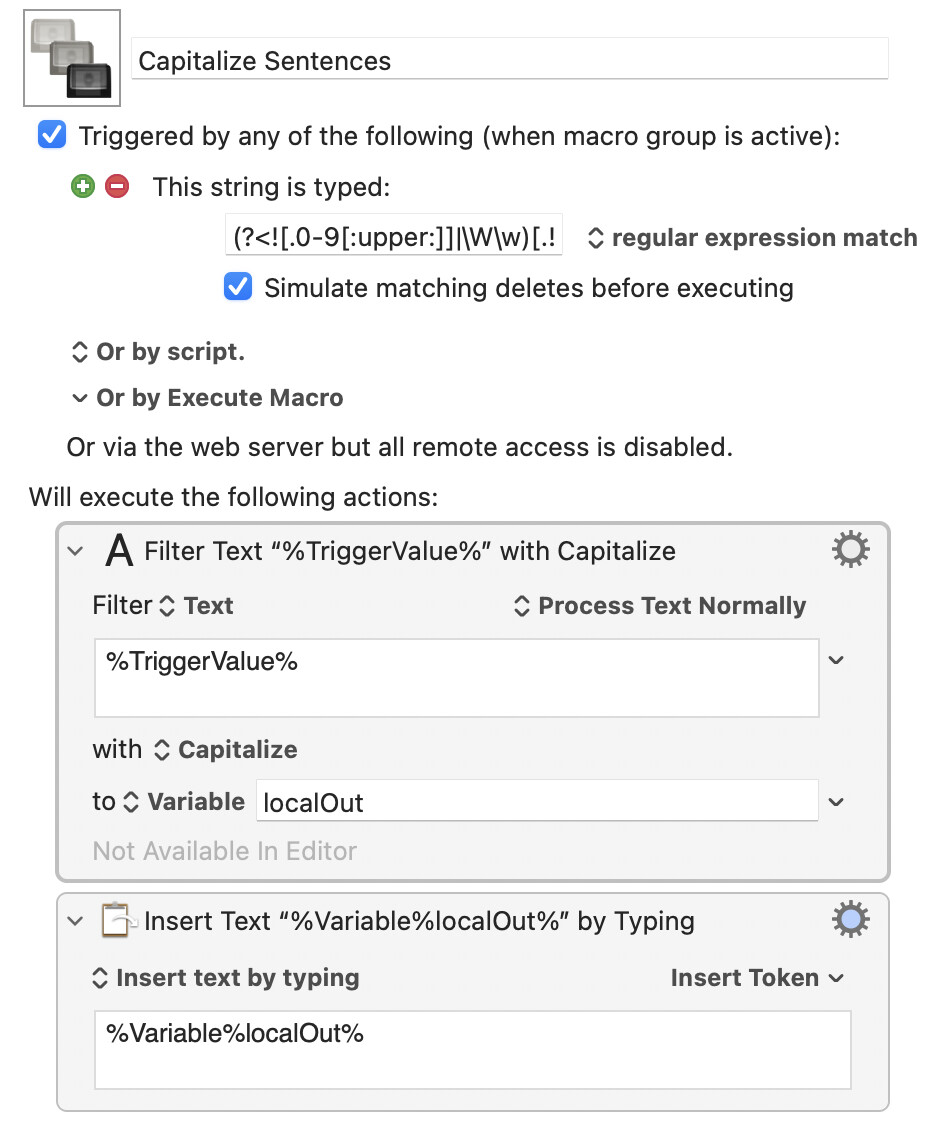Viewport: 926px width, 1124px height.
Task: Click the Insert Text clipboard icon
Action: pos(119,921)
